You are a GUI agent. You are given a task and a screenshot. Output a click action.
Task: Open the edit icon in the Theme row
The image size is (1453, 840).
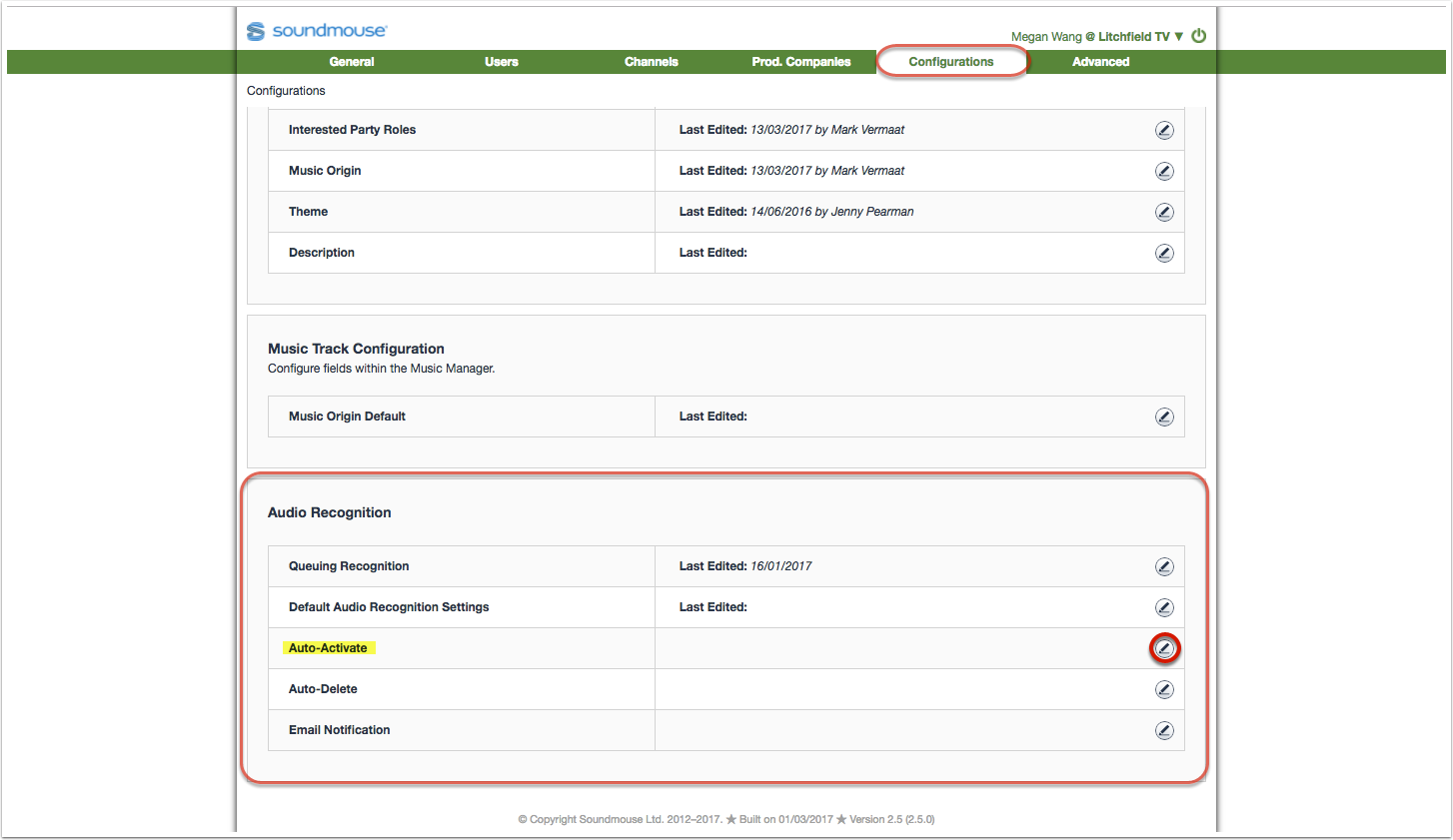[1164, 212]
